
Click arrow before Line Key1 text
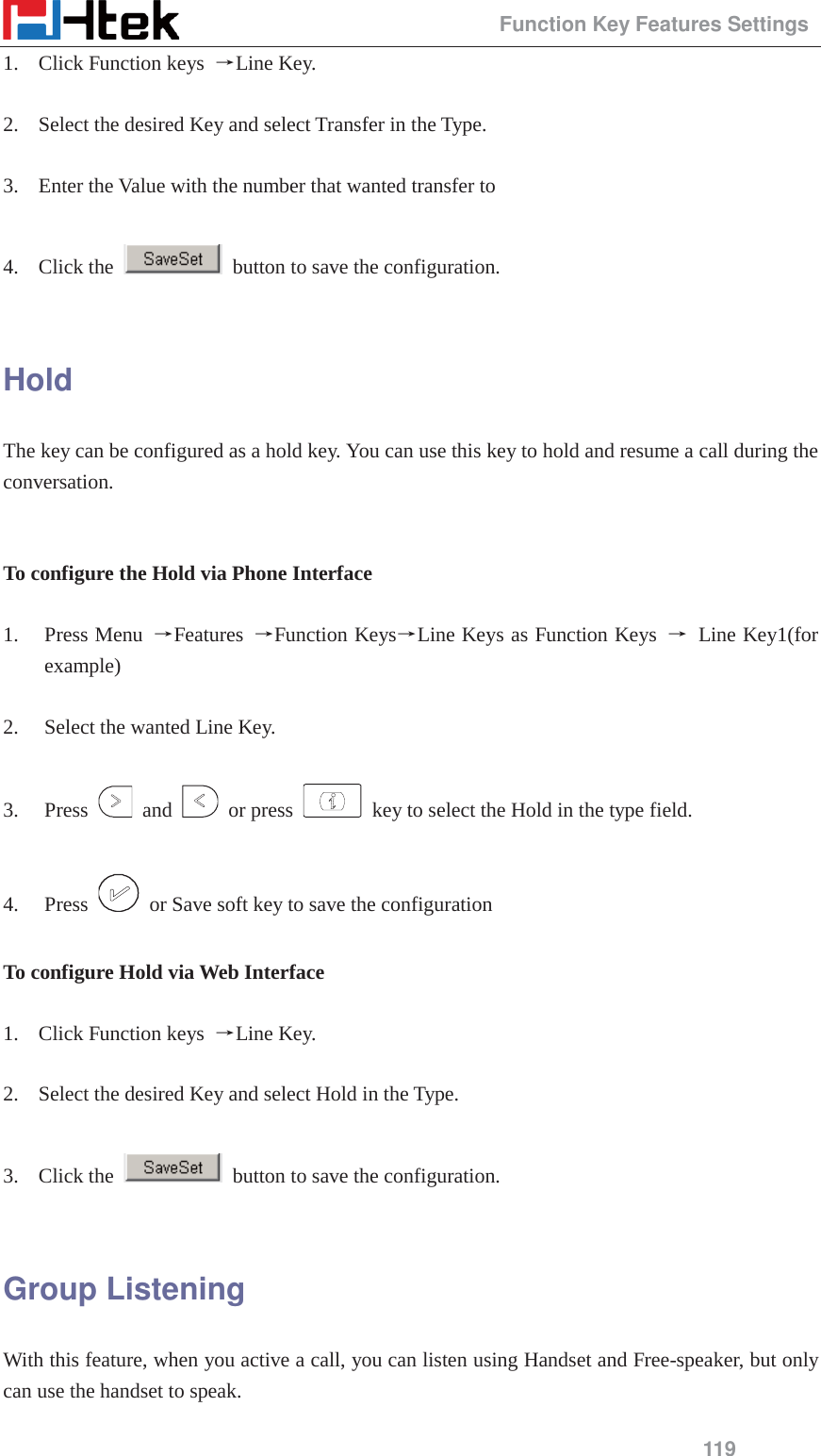pos(677,635)
